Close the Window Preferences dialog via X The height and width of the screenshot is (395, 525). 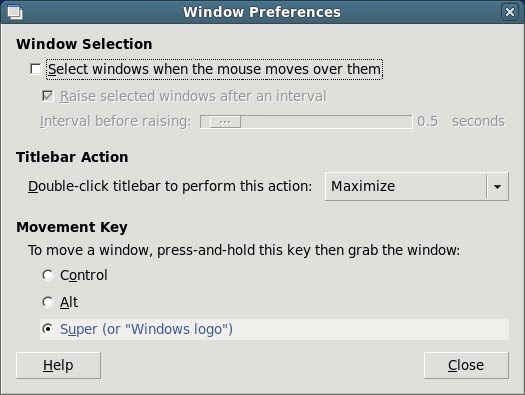(510, 12)
